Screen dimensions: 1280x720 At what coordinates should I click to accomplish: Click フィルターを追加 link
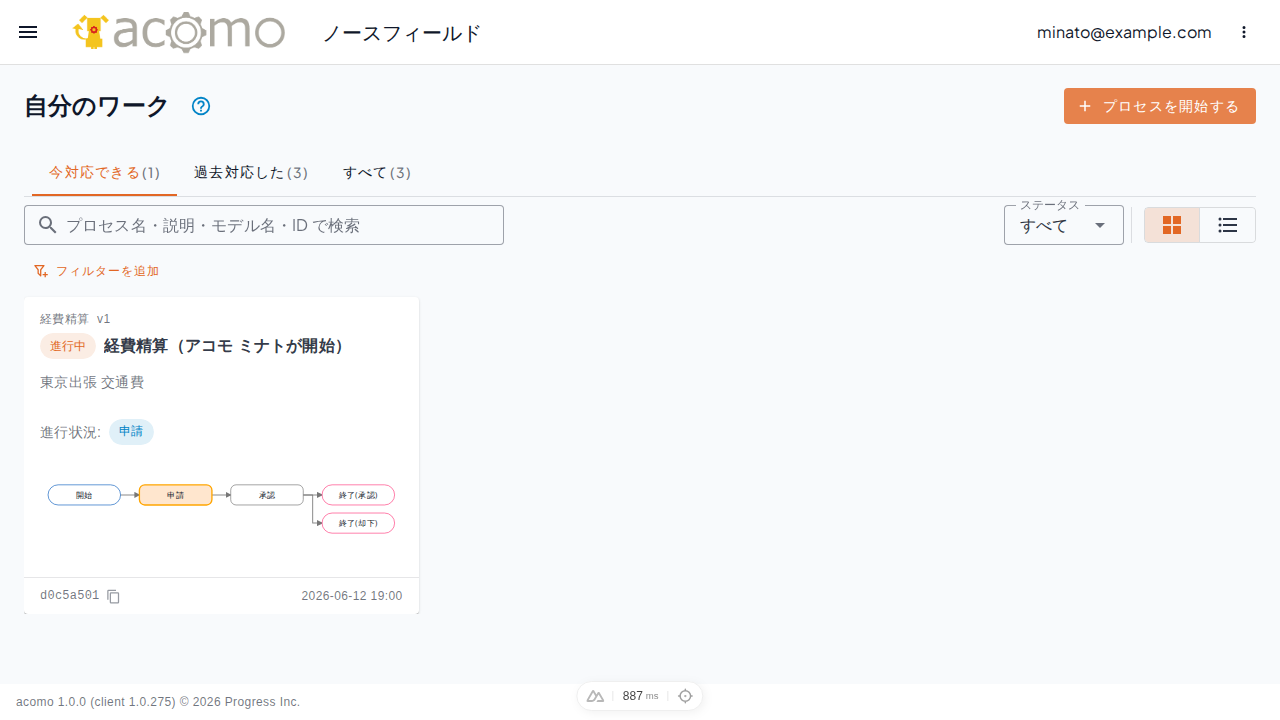[x=96, y=271]
